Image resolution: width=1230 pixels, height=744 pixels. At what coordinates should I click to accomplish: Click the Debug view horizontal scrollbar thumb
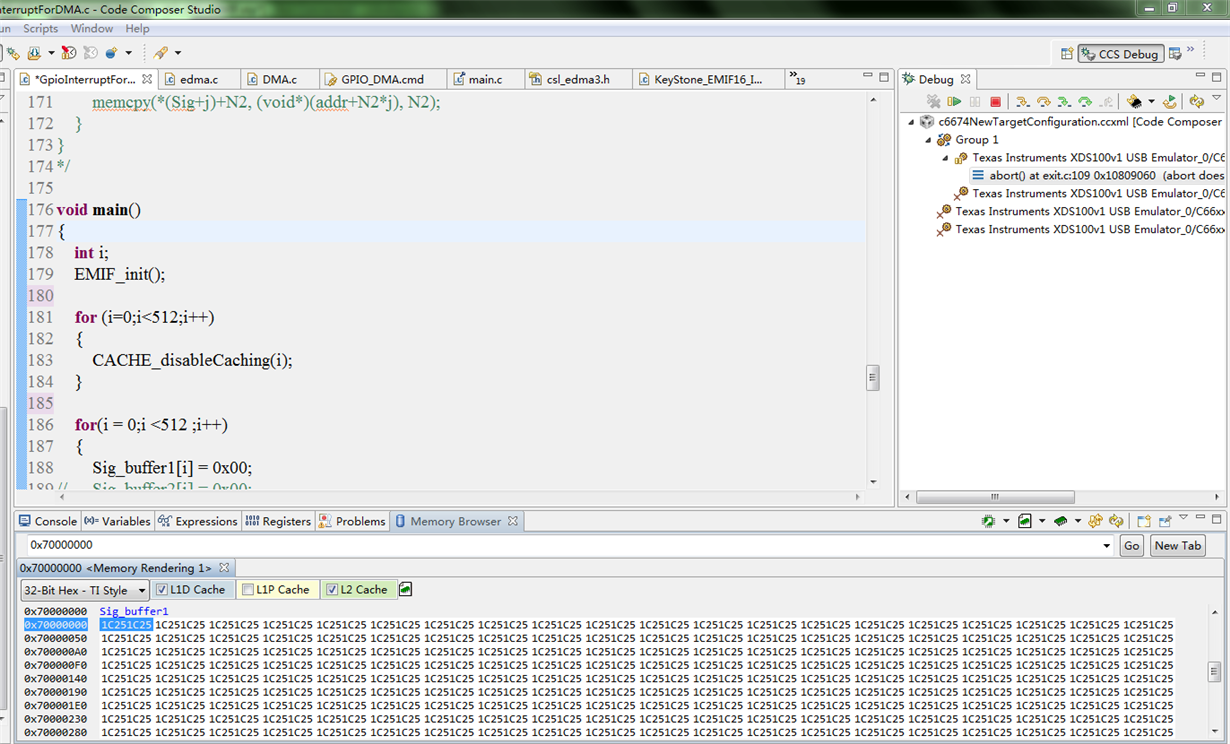995,497
